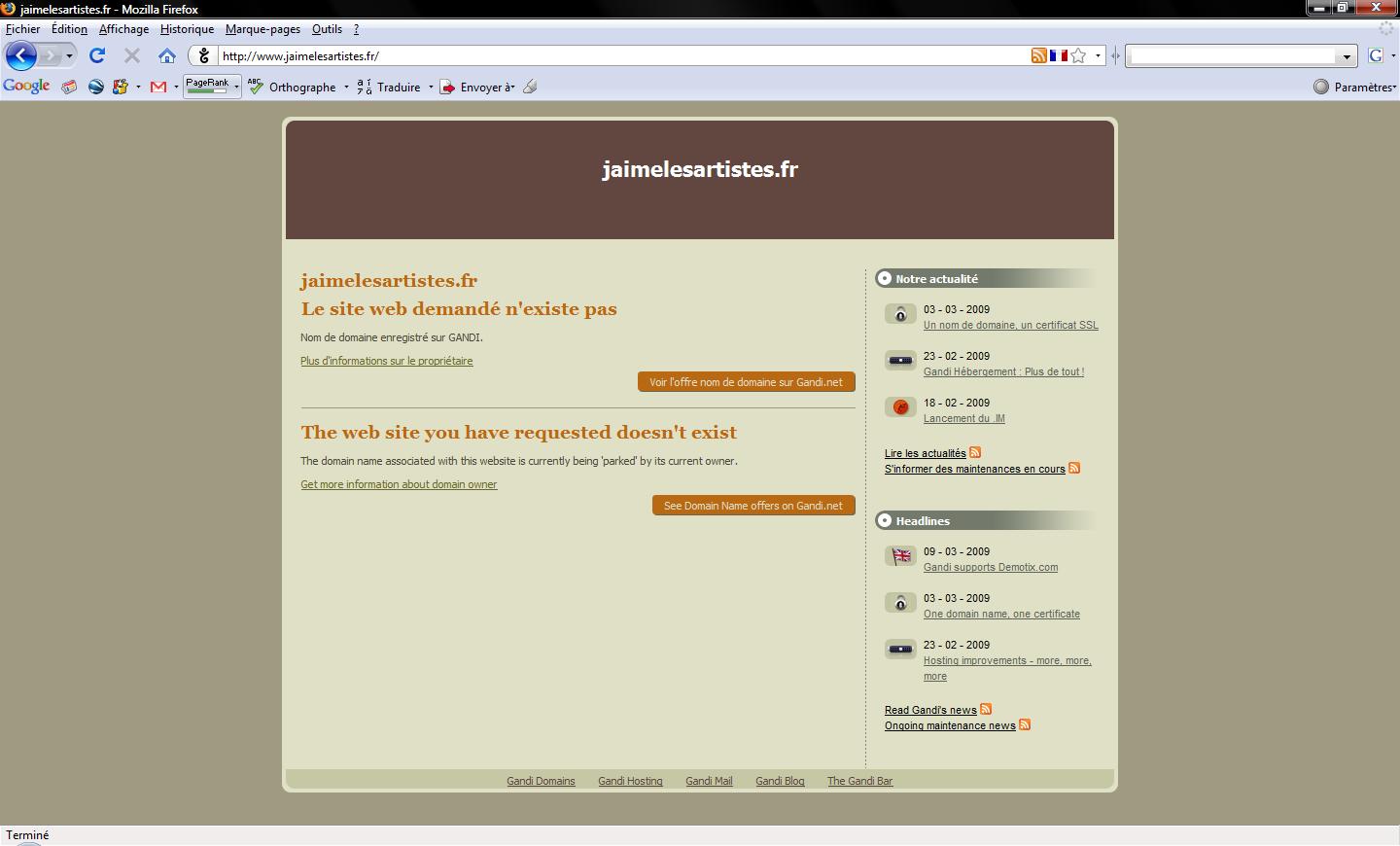The height and width of the screenshot is (846, 1400).
Task: Go to the home page icon
Action: [x=167, y=55]
